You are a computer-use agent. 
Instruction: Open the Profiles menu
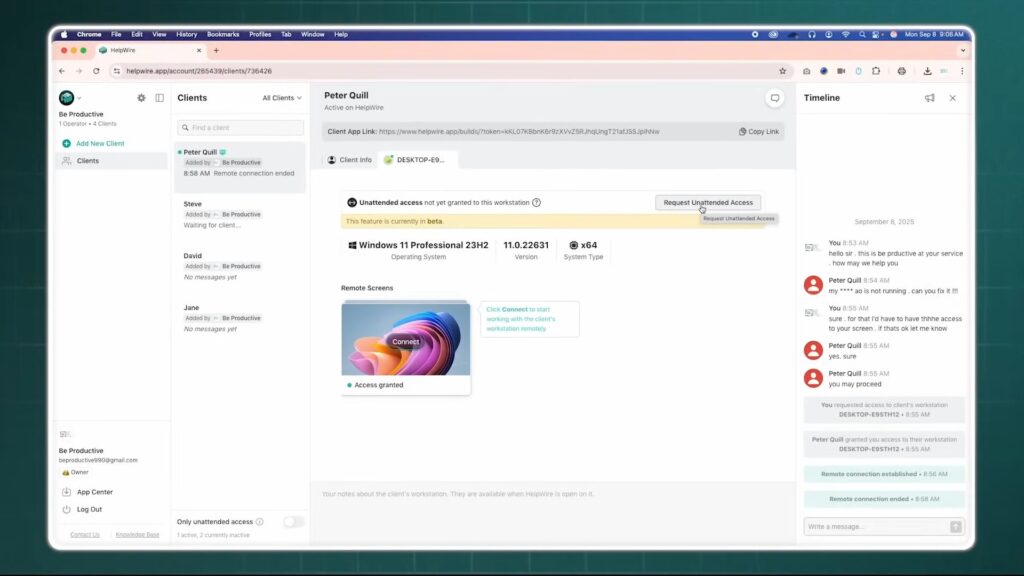pyautogui.click(x=260, y=35)
